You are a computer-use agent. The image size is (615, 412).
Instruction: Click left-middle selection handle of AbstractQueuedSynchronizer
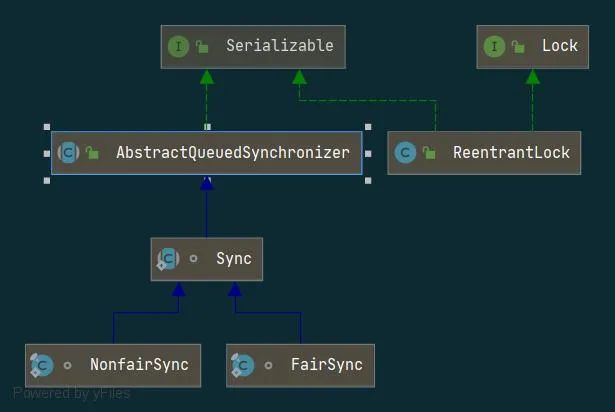tap(47, 153)
